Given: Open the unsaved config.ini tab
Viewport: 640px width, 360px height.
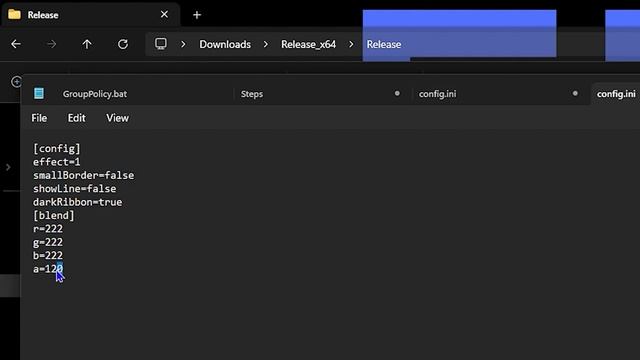Looking at the screenshot, I should [x=438, y=94].
